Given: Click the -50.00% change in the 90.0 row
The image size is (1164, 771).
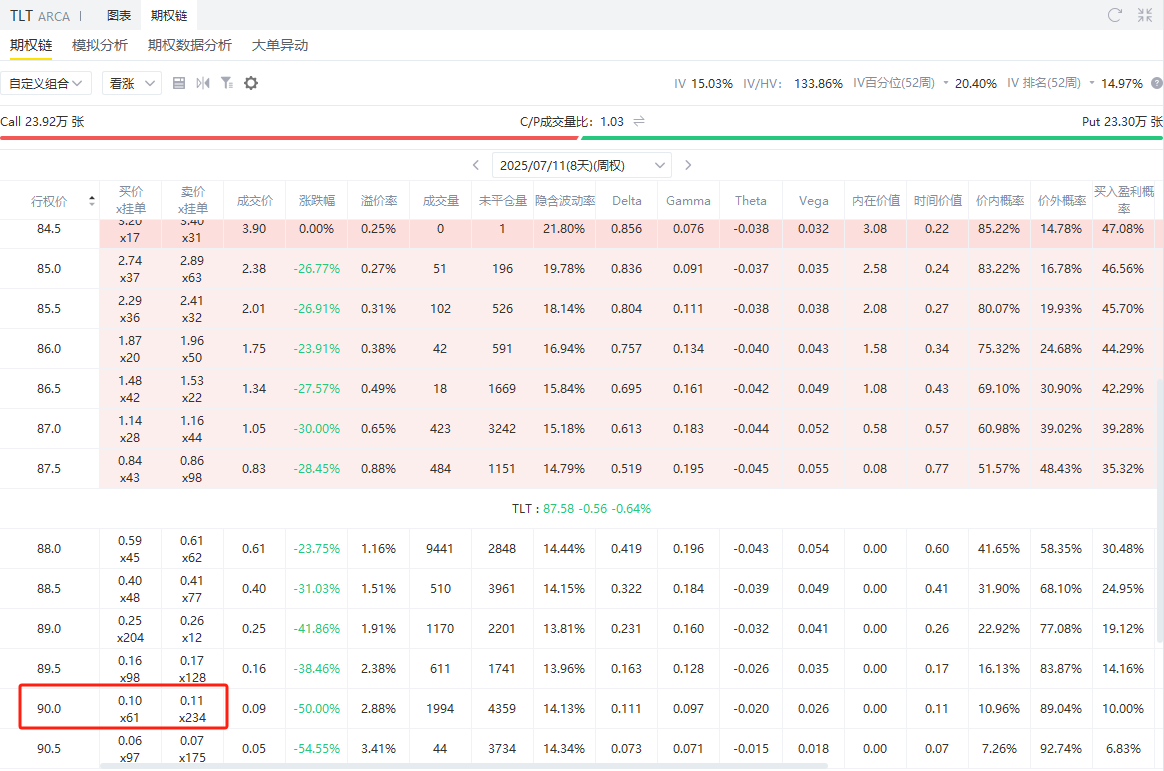Looking at the screenshot, I should pos(317,709).
